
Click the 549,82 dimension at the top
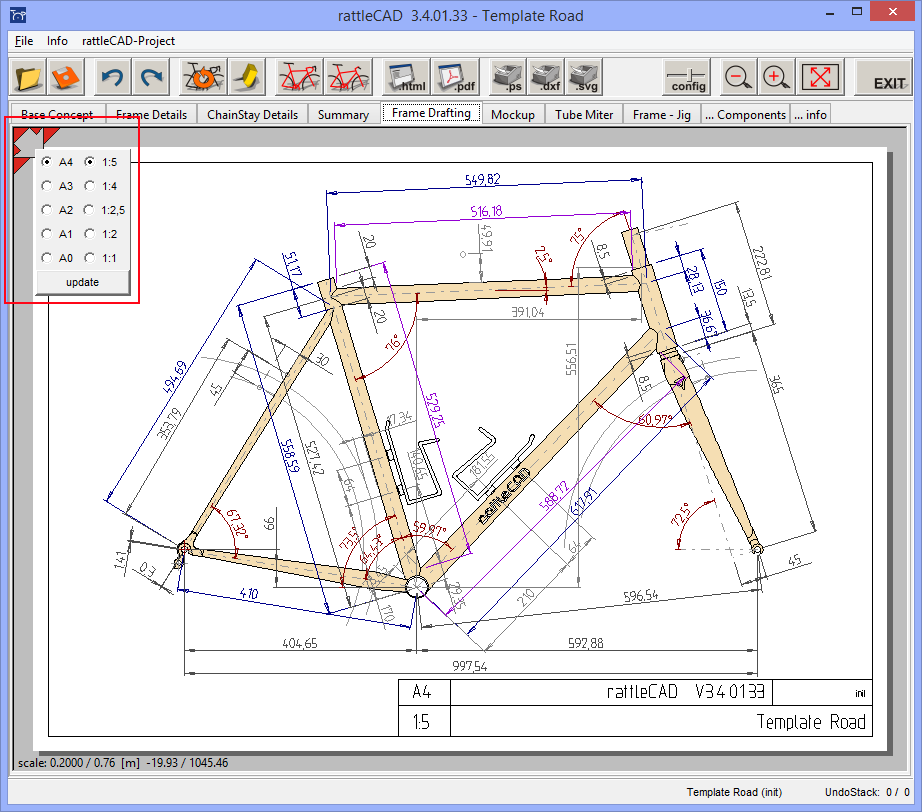click(482, 179)
